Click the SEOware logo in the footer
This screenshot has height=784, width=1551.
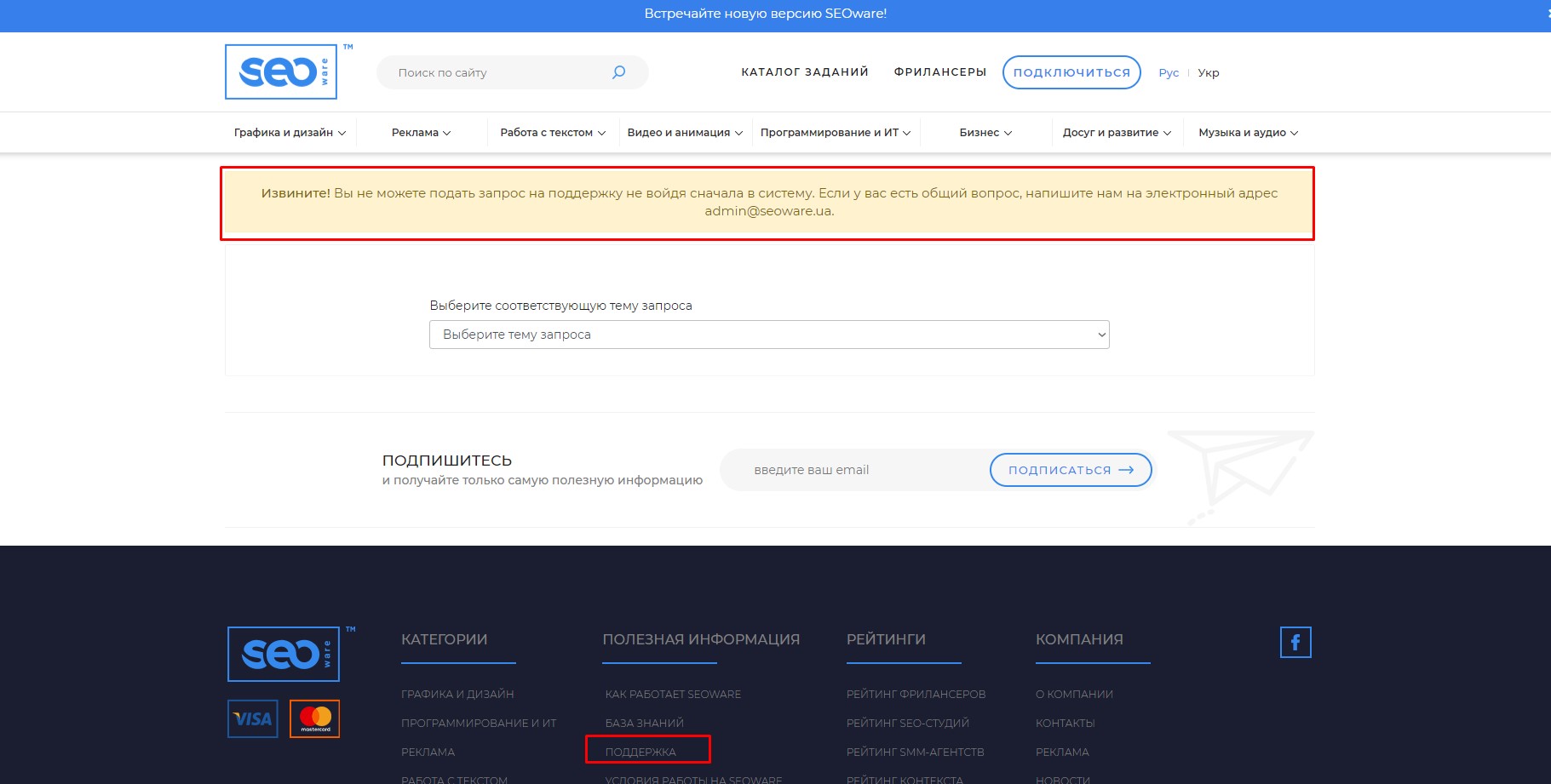pyautogui.click(x=284, y=654)
